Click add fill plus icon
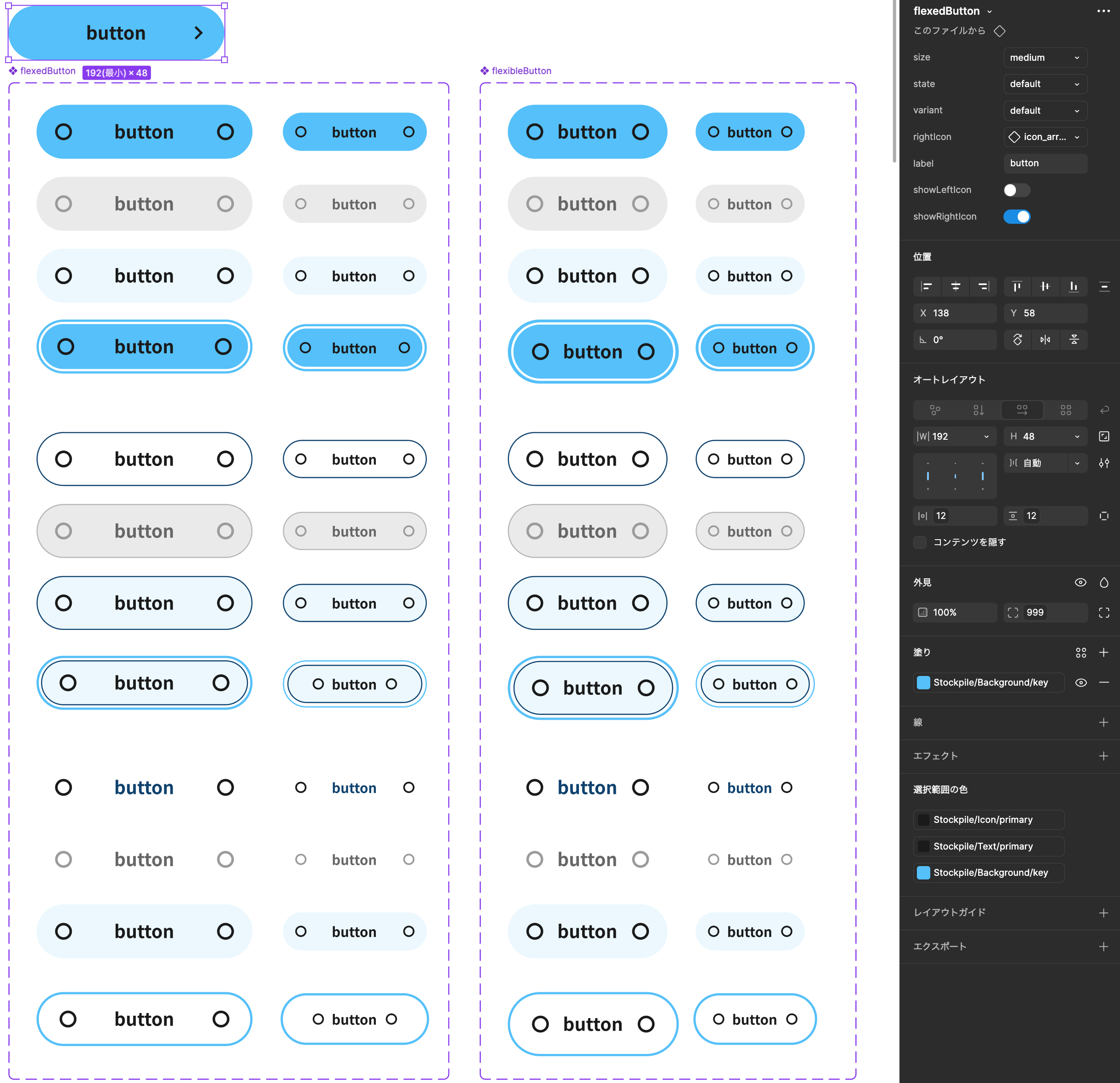Viewport: 1120px width, 1083px height. click(x=1103, y=652)
